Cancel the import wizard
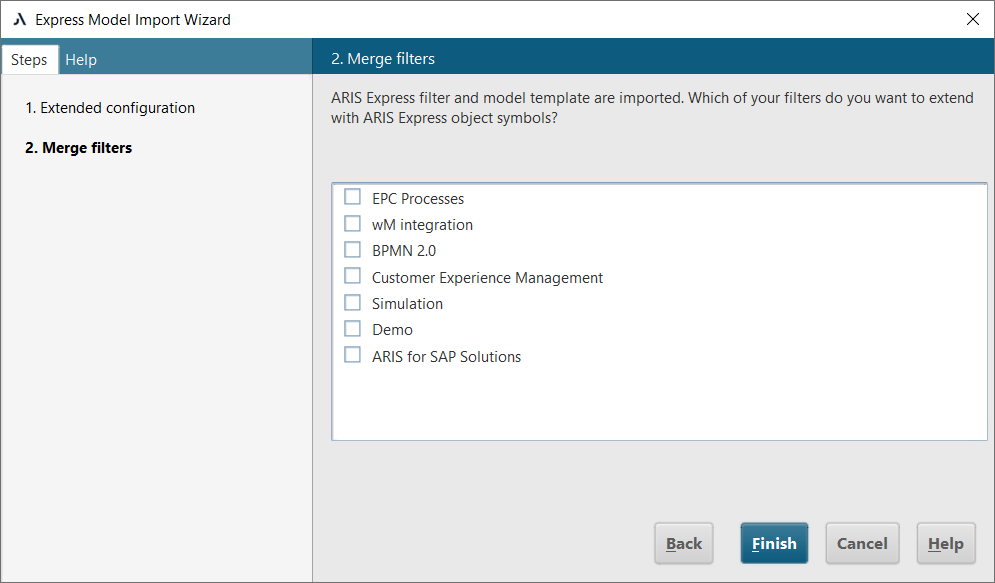The height and width of the screenshot is (583, 995). click(x=862, y=543)
